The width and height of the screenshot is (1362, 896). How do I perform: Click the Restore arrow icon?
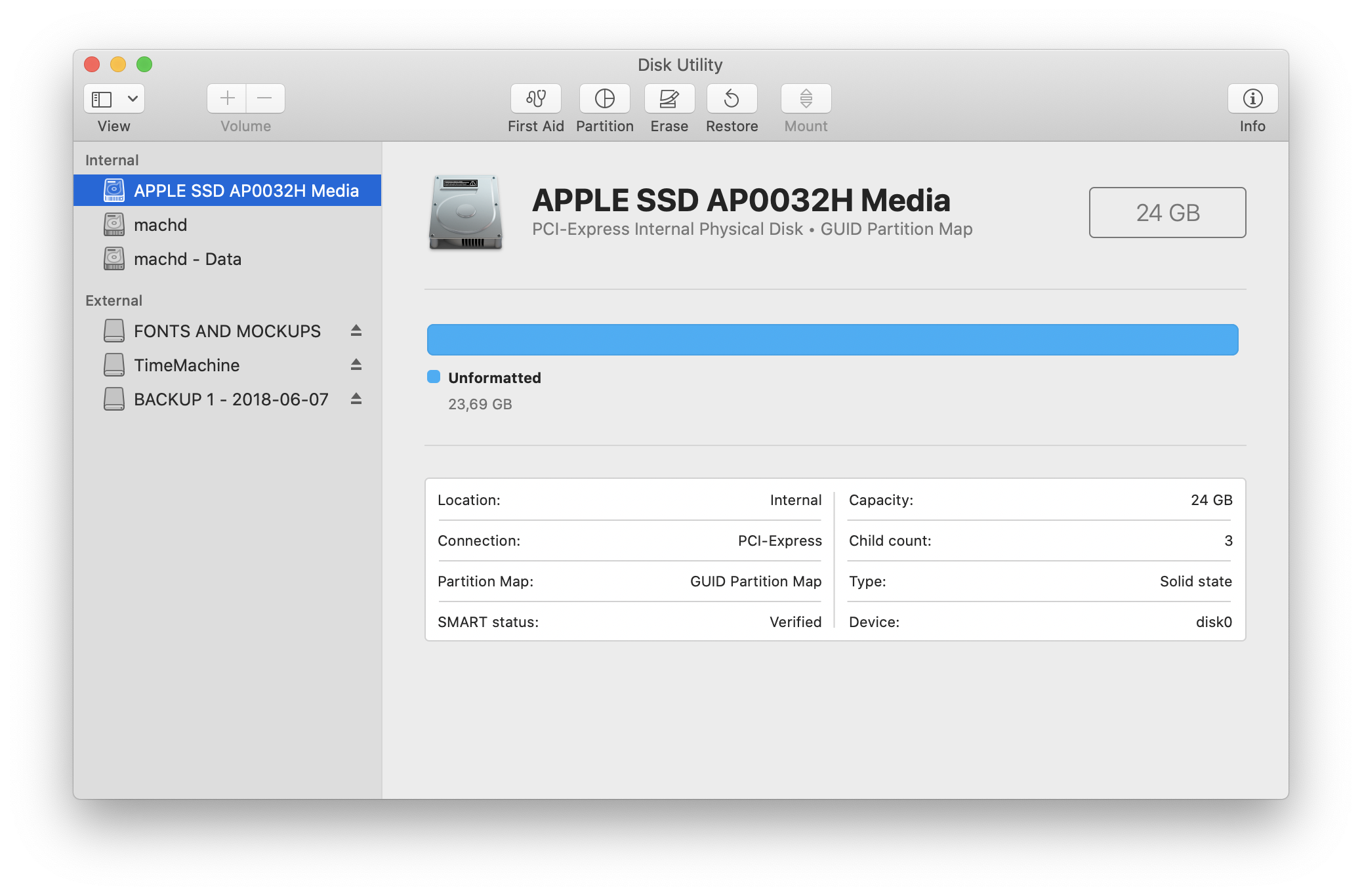732,98
